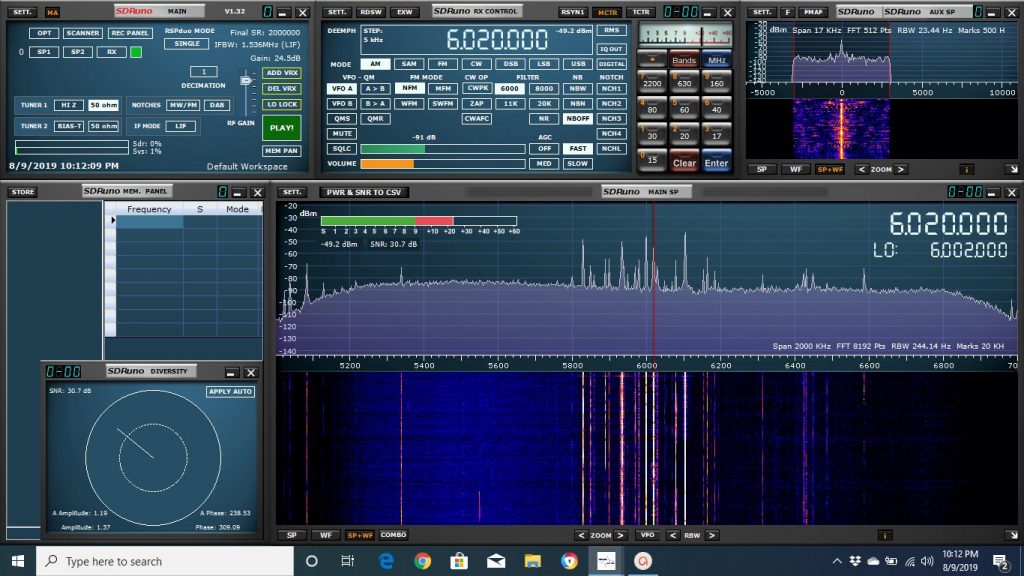
Task: Open the DECIMATION value selector
Action: click(x=203, y=72)
